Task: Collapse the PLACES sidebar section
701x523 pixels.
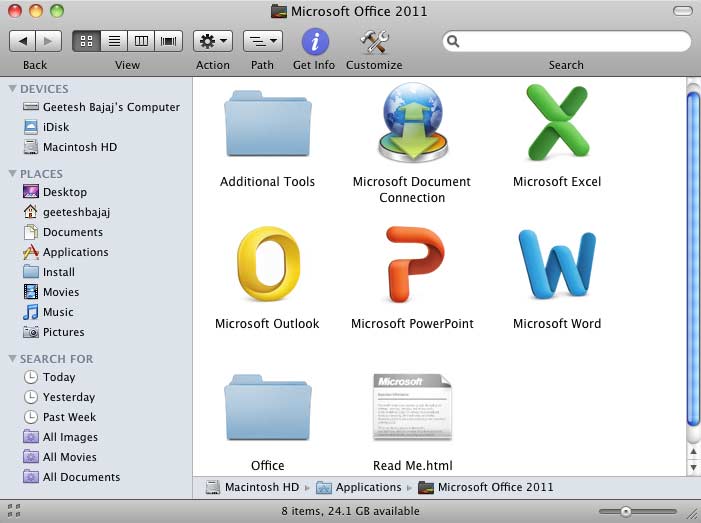Action: coord(13,173)
